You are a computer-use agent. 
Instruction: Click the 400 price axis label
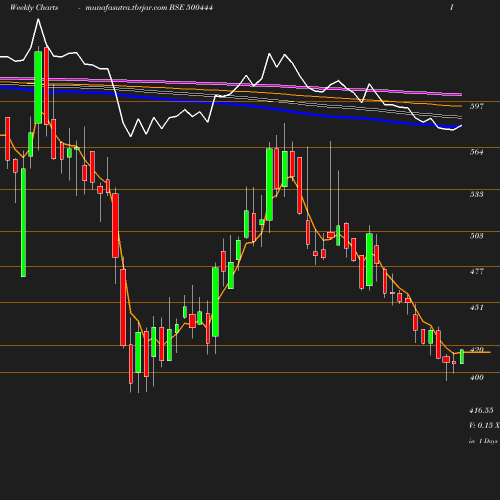pyautogui.click(x=476, y=377)
